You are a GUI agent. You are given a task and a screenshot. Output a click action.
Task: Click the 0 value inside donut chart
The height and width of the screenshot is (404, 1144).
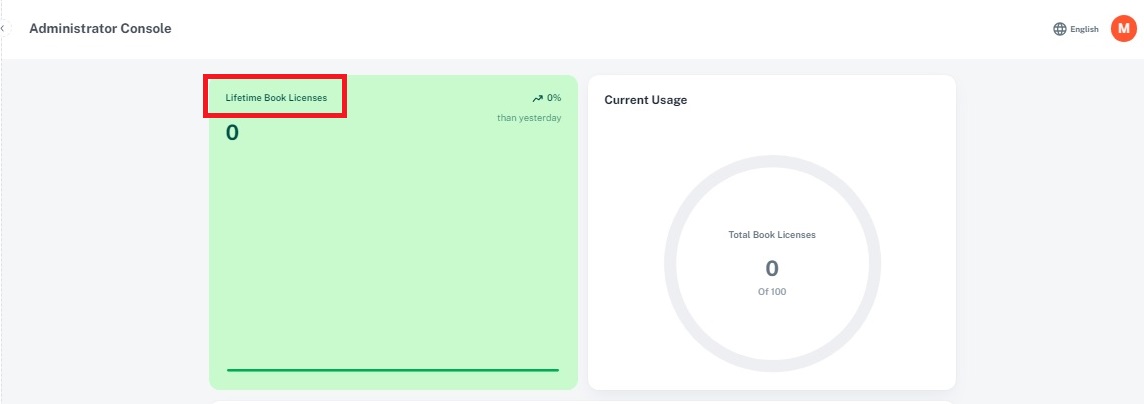(x=772, y=268)
